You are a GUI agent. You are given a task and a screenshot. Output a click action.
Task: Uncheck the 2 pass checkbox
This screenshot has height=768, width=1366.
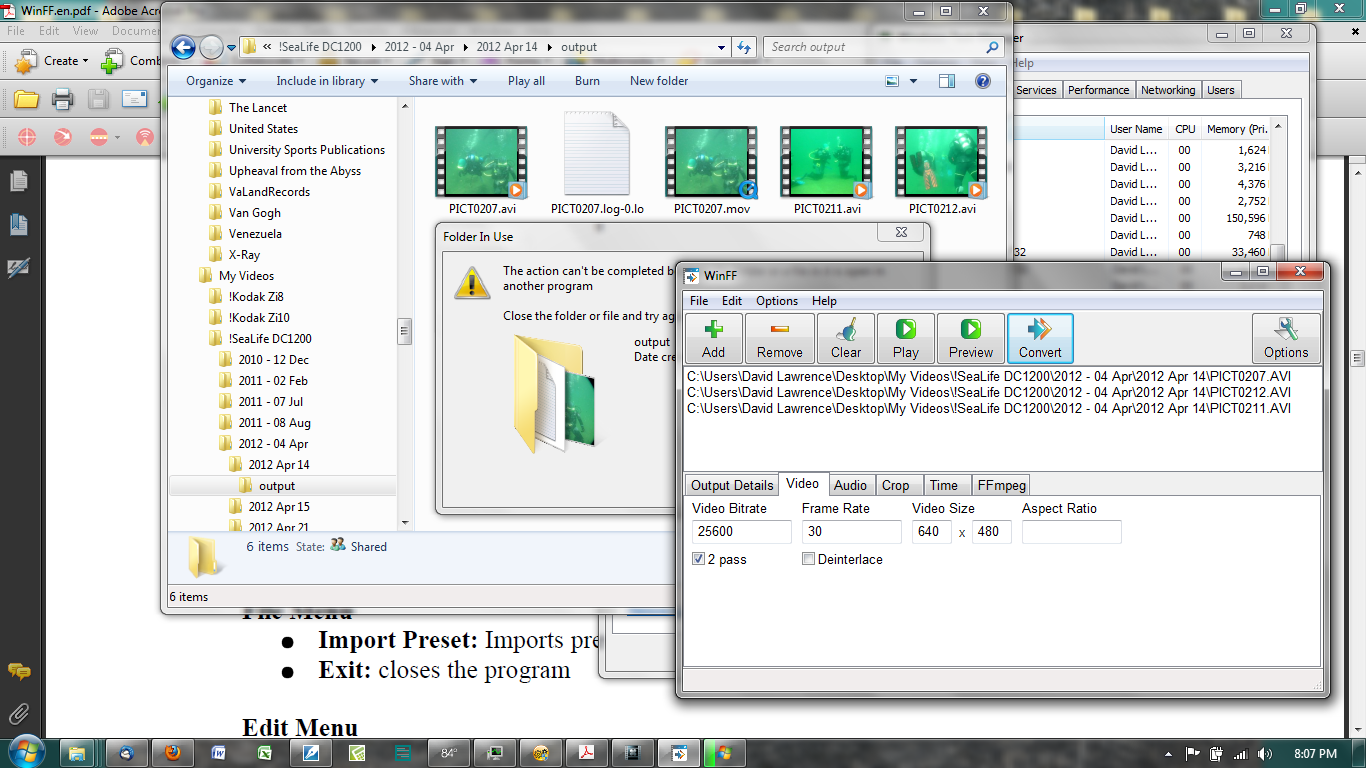tap(698, 560)
